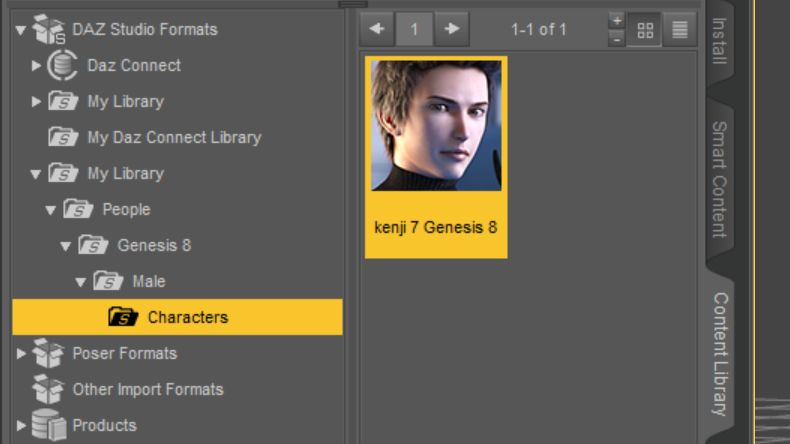Click the Genesis 8 folder icon
The width and height of the screenshot is (790, 444).
tap(93, 245)
